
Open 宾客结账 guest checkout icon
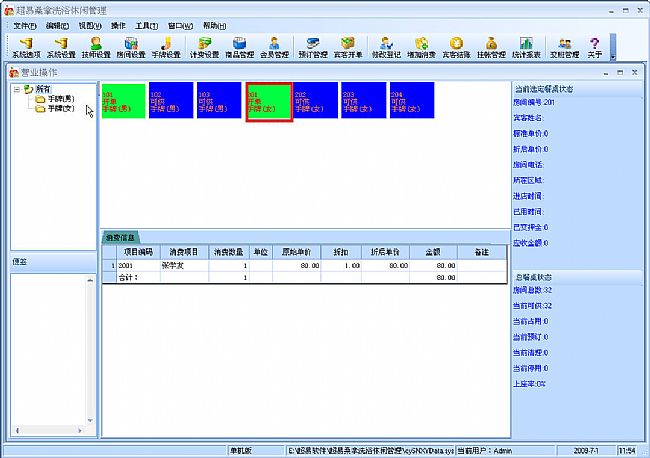[456, 48]
